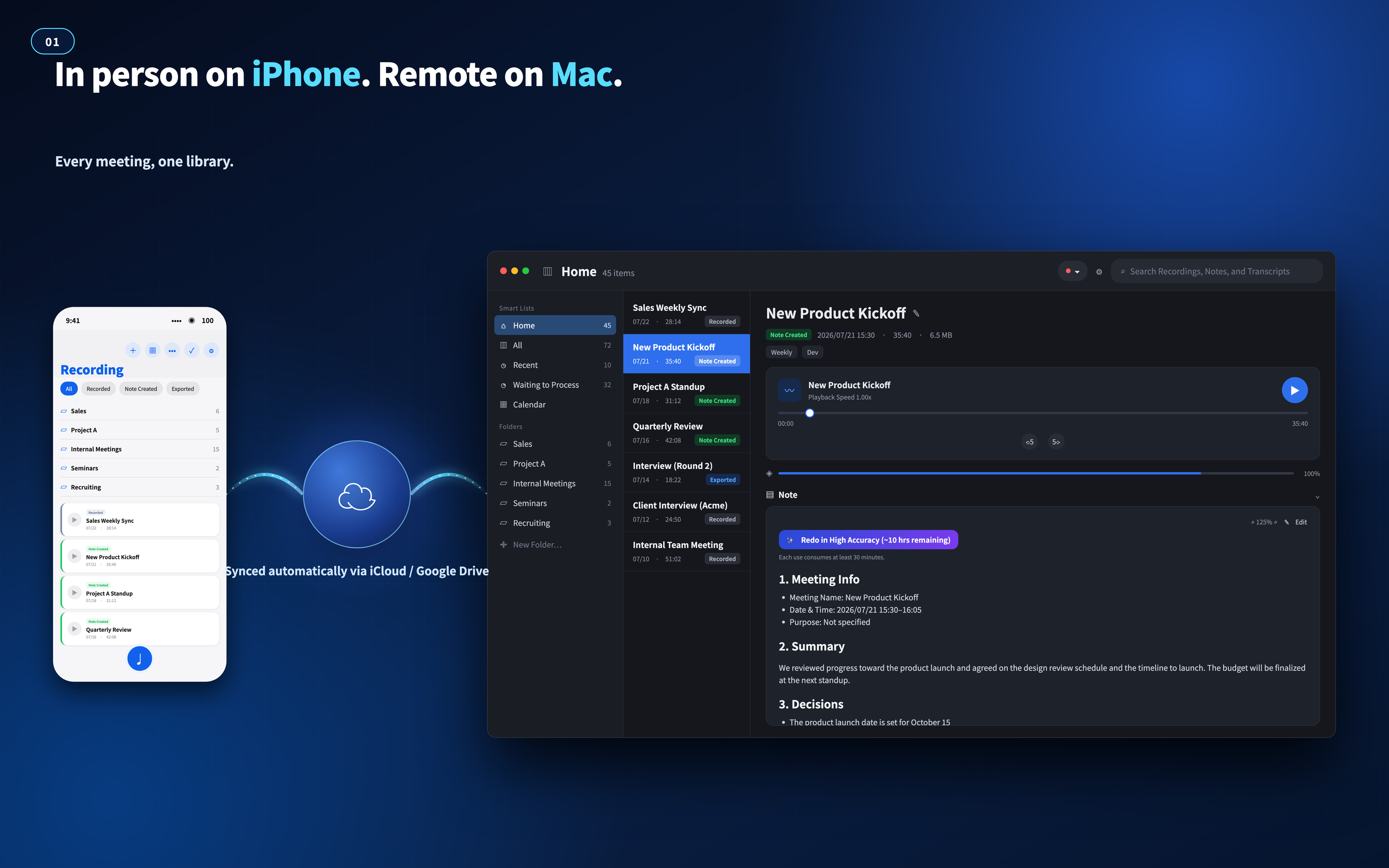Open the Seminars folder on the phone
Viewport: 1389px width, 868px height.
[139, 468]
